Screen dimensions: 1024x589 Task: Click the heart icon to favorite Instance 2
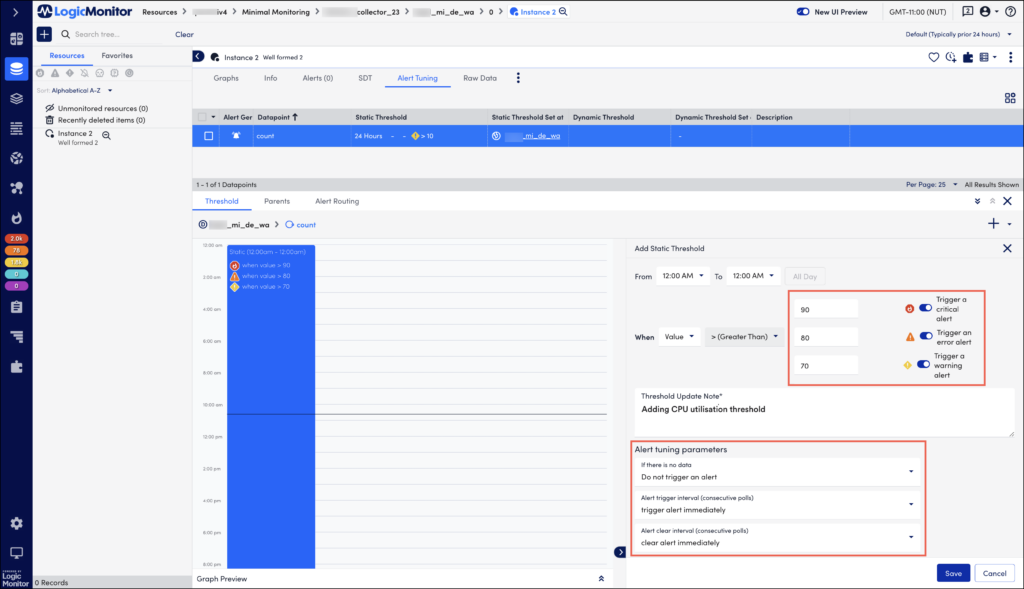(934, 57)
